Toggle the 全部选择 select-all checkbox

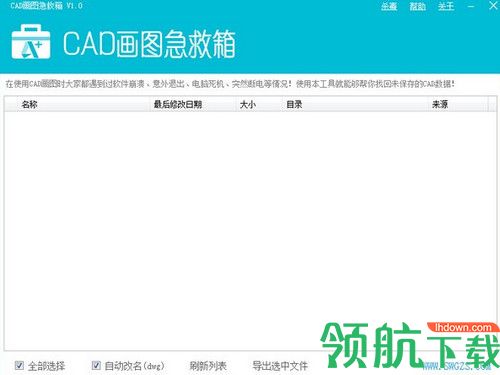click(19, 365)
